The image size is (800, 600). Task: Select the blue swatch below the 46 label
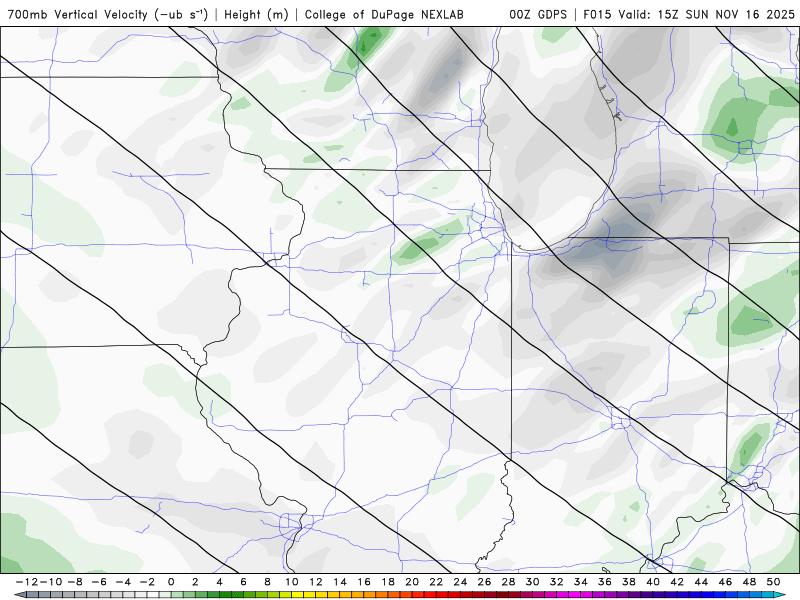[732, 595]
